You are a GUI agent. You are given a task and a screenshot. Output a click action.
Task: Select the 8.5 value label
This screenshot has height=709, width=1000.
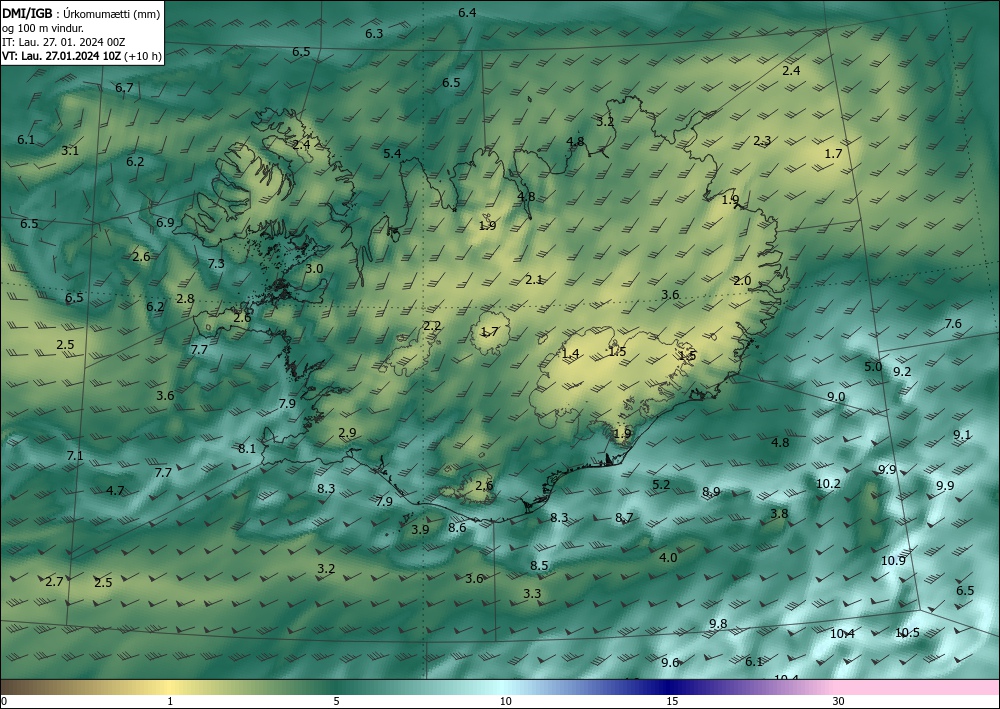[539, 566]
